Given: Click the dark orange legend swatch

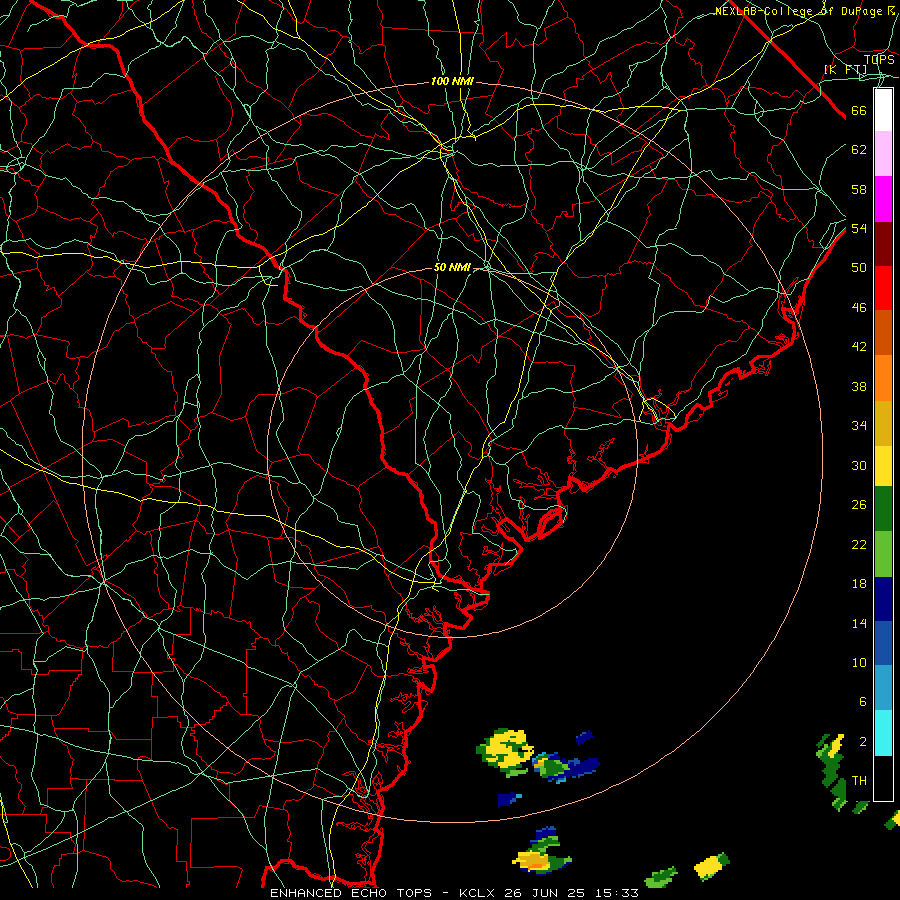Looking at the screenshot, I should [883, 332].
